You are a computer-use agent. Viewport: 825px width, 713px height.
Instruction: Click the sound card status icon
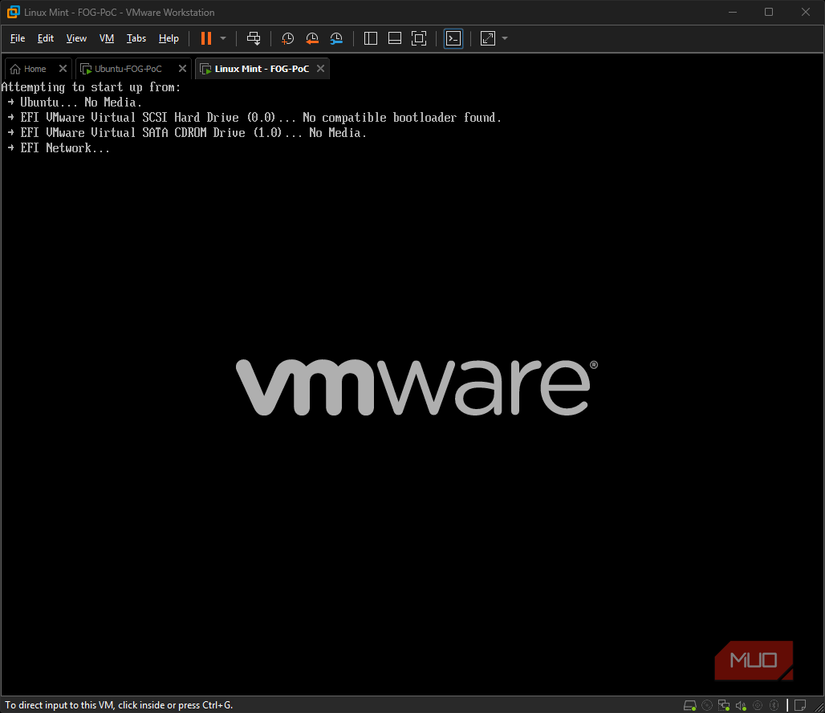click(741, 705)
